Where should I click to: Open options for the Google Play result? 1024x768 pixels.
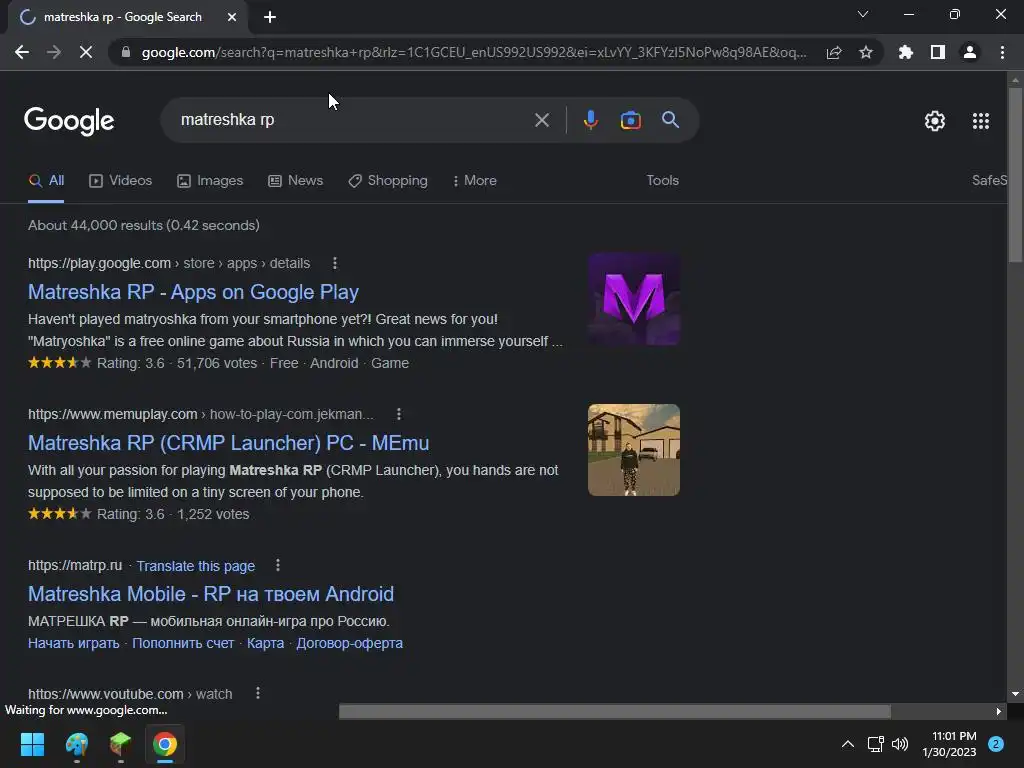pos(335,263)
